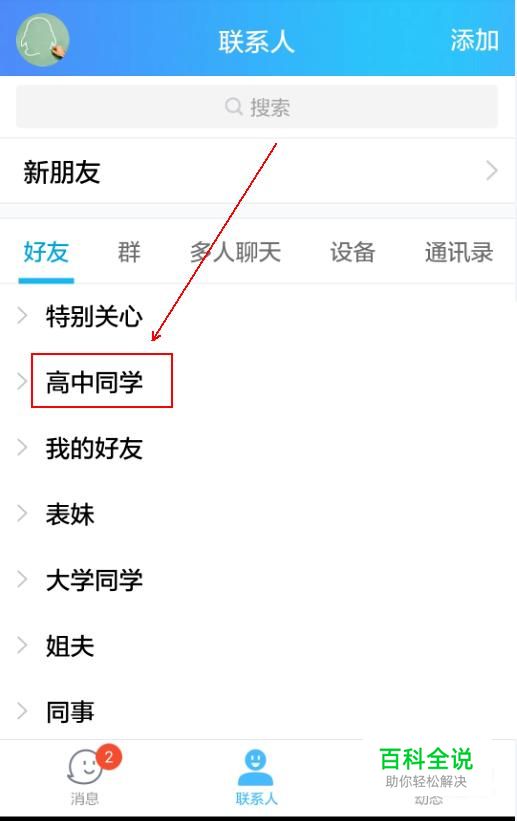The width and height of the screenshot is (517, 821).
Task: Expand the 大学同学 group
Action: (94, 580)
